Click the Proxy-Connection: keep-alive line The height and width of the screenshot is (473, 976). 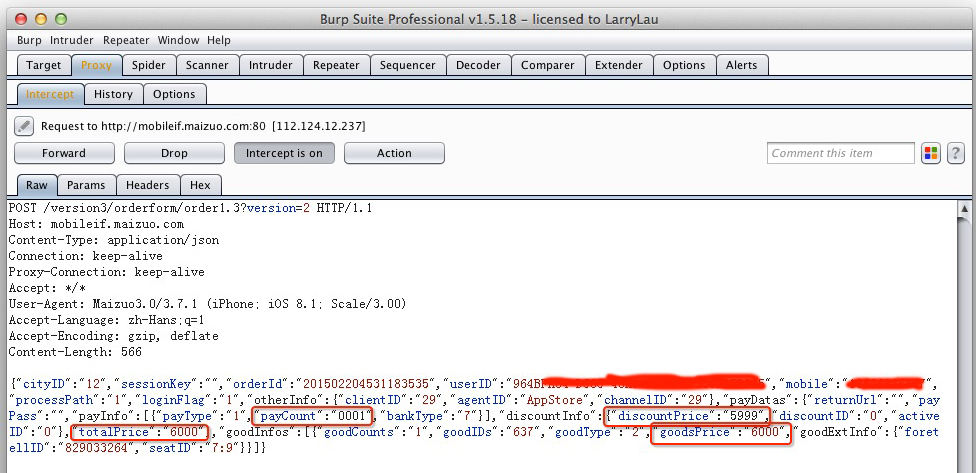(x=106, y=273)
